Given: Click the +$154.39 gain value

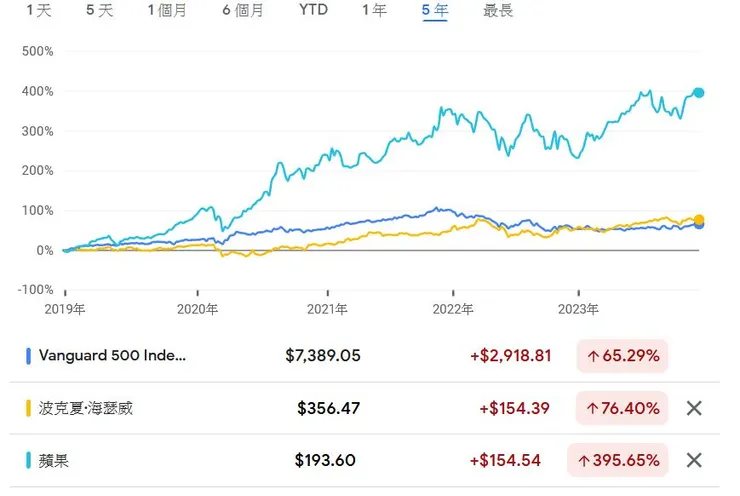Looking at the screenshot, I should click(514, 408).
